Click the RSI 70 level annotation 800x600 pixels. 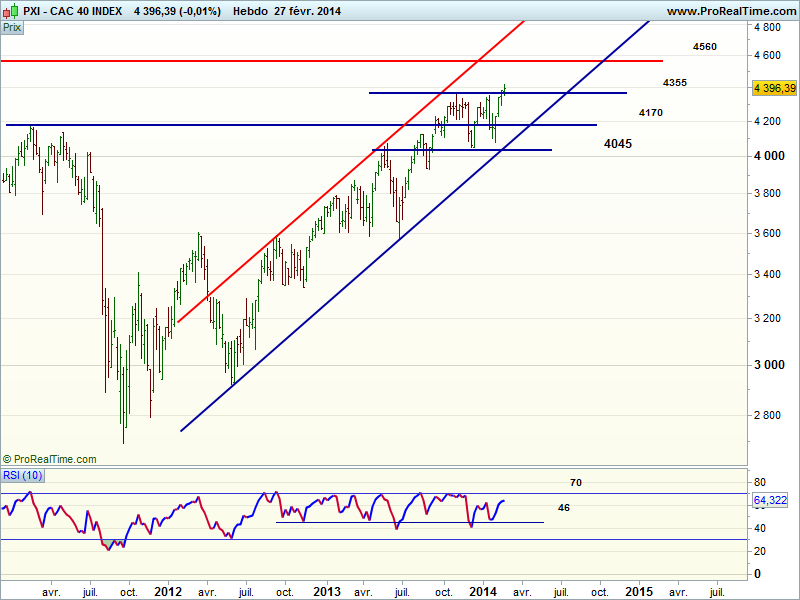(x=576, y=483)
